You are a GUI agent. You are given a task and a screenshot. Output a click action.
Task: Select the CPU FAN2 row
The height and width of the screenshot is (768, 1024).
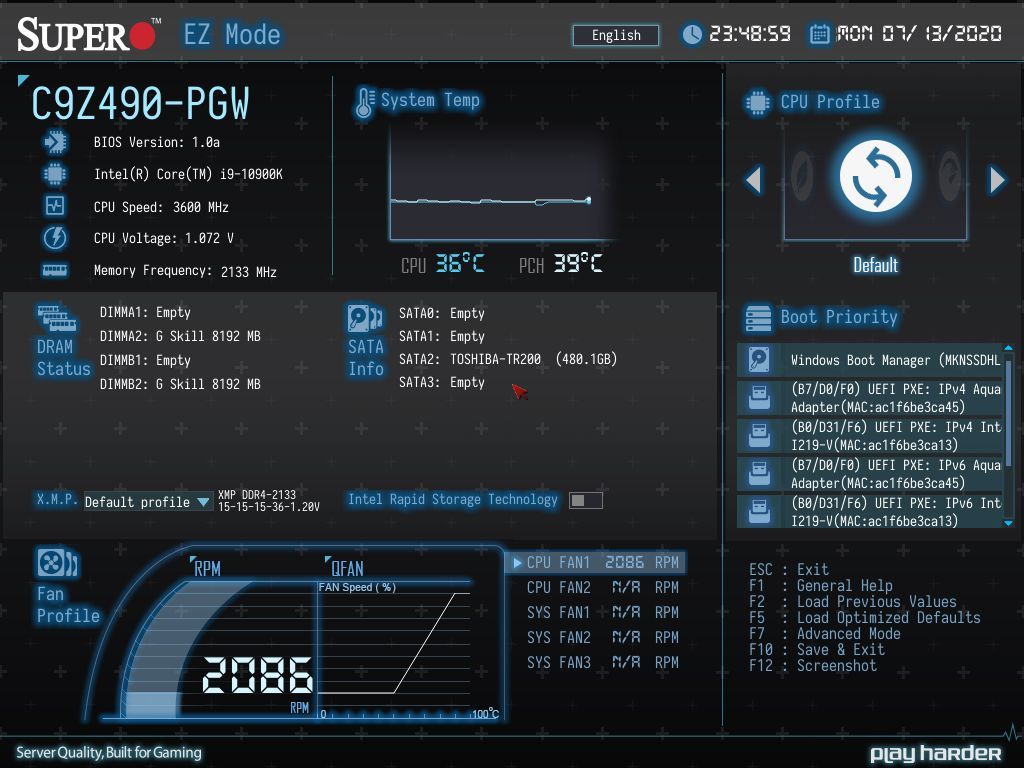[x=602, y=587]
